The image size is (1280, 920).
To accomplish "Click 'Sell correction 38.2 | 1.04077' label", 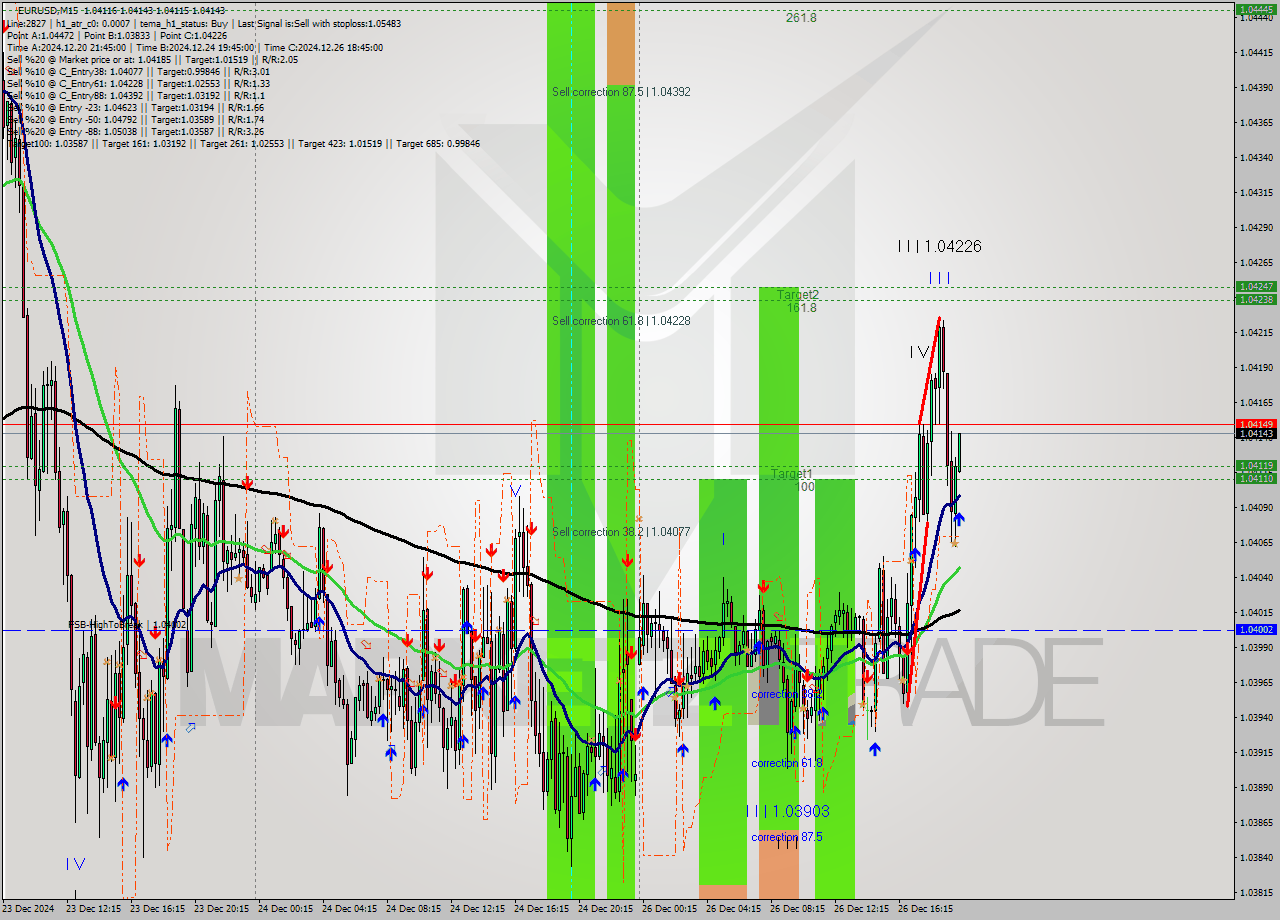I will pyautogui.click(x=621, y=532).
